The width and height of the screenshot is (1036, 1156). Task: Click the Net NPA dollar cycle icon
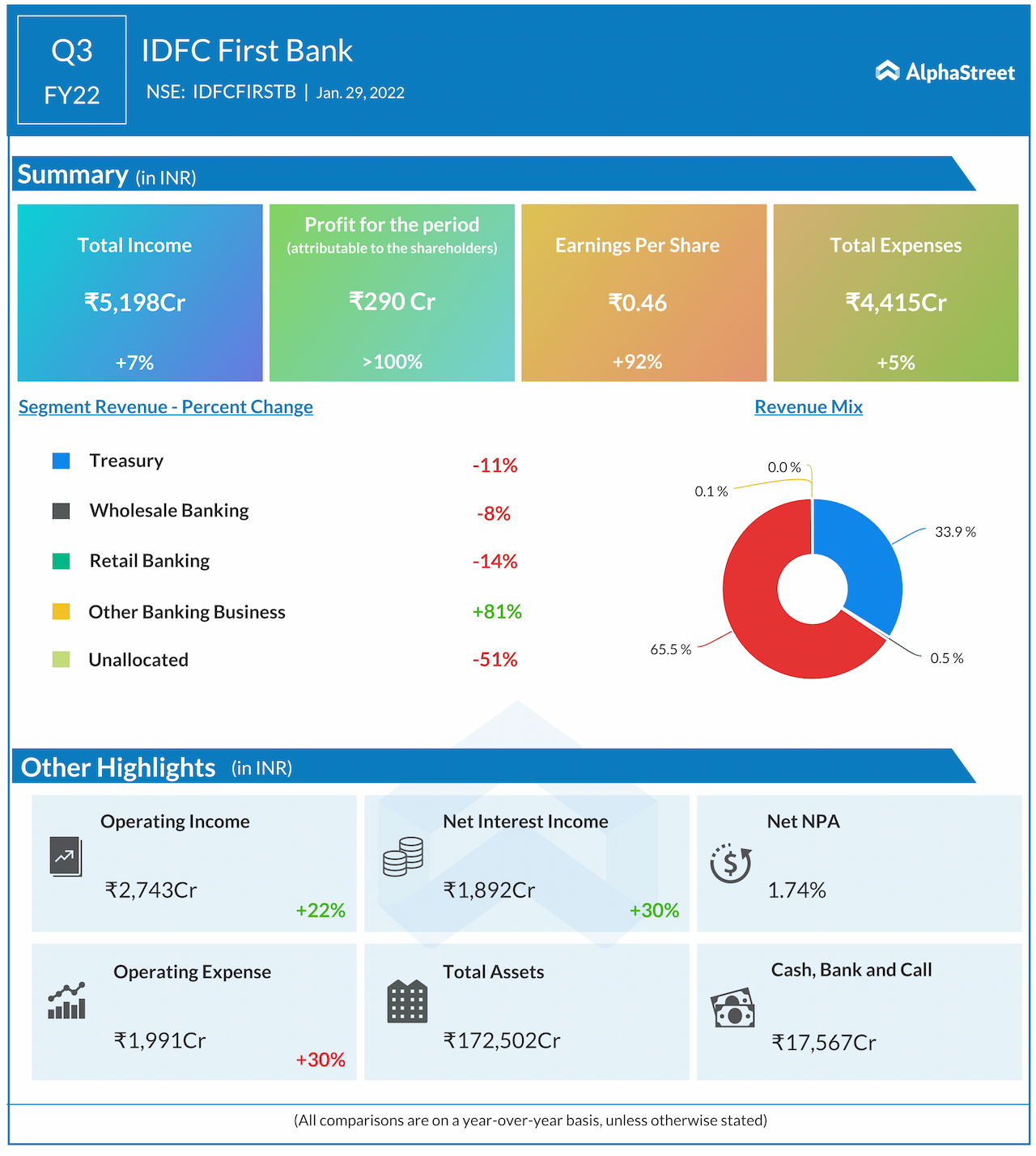(x=731, y=863)
